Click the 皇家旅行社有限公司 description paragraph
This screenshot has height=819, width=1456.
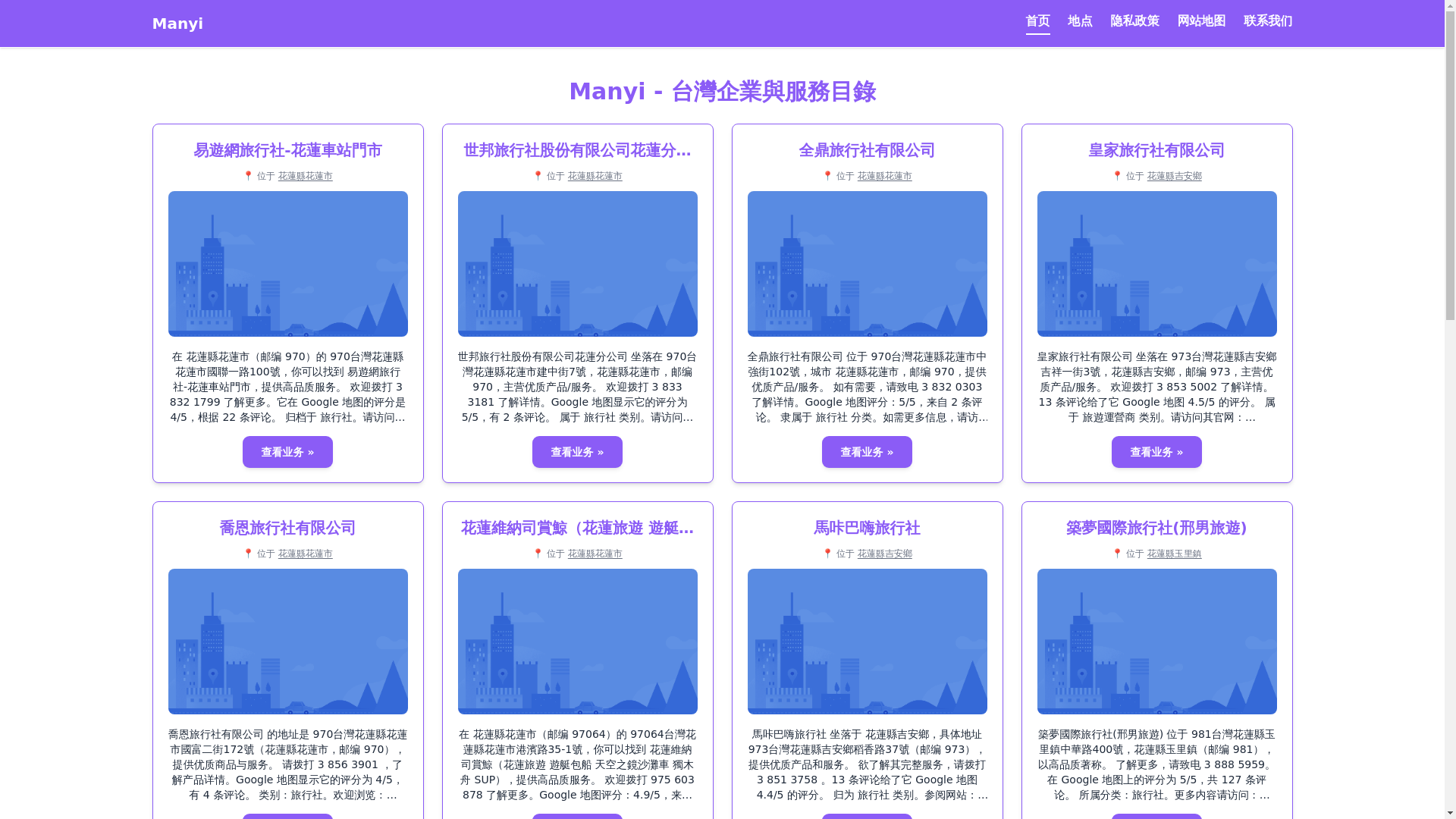coord(1156,387)
